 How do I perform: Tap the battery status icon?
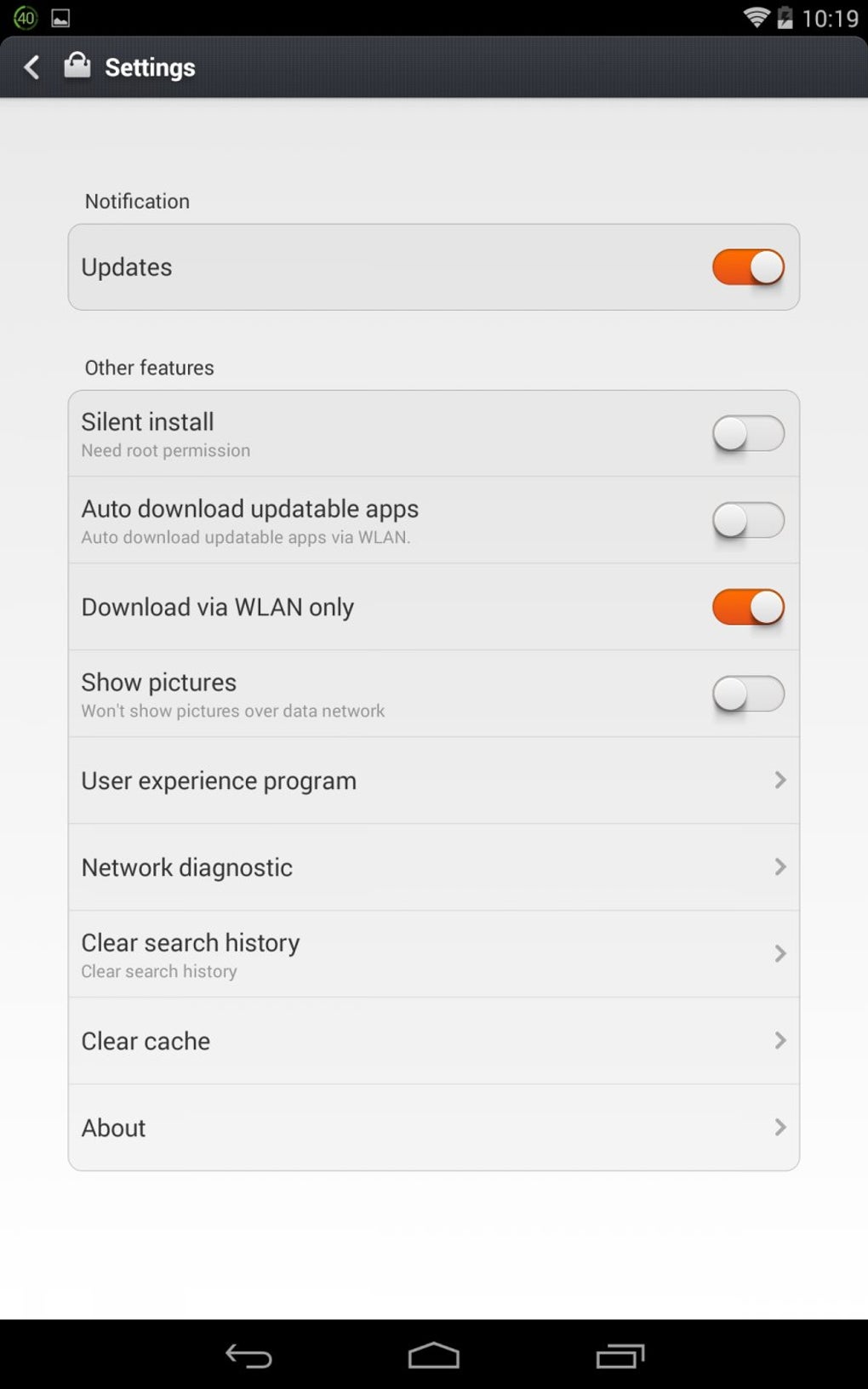click(x=785, y=18)
